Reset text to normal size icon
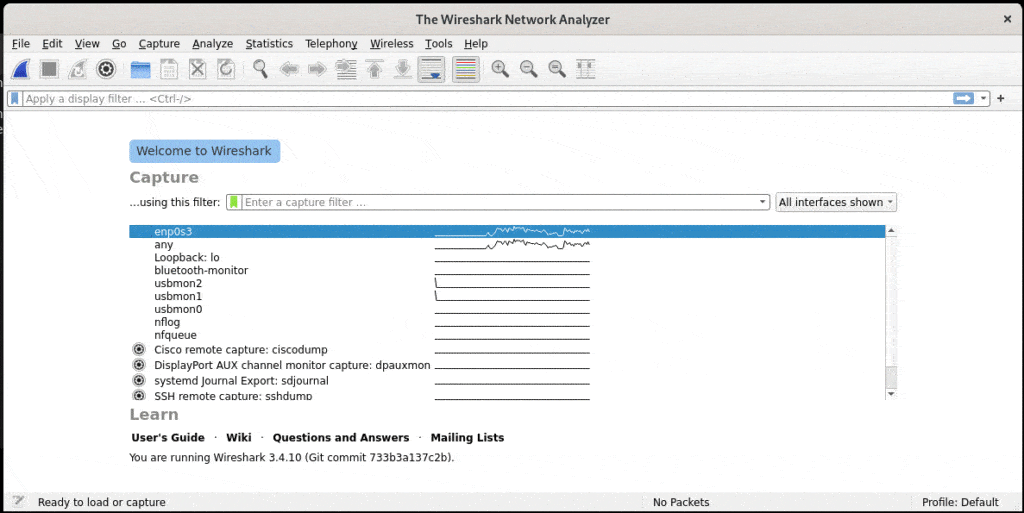The image size is (1024, 513). [557, 69]
